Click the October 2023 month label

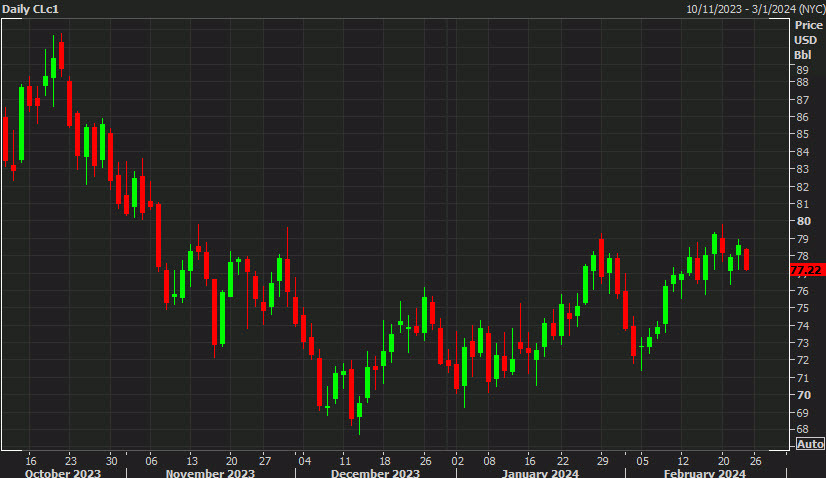pyautogui.click(x=63, y=473)
